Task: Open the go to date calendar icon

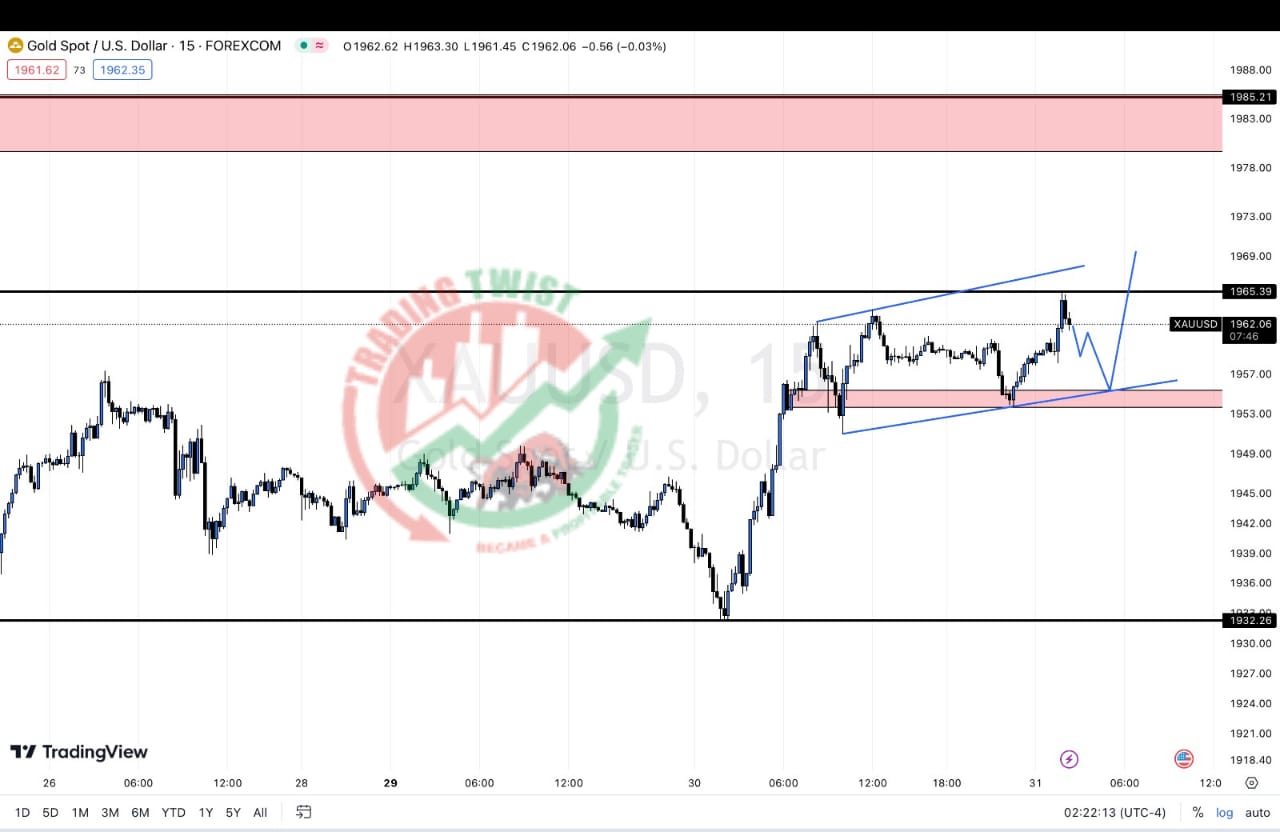Action: click(x=304, y=812)
